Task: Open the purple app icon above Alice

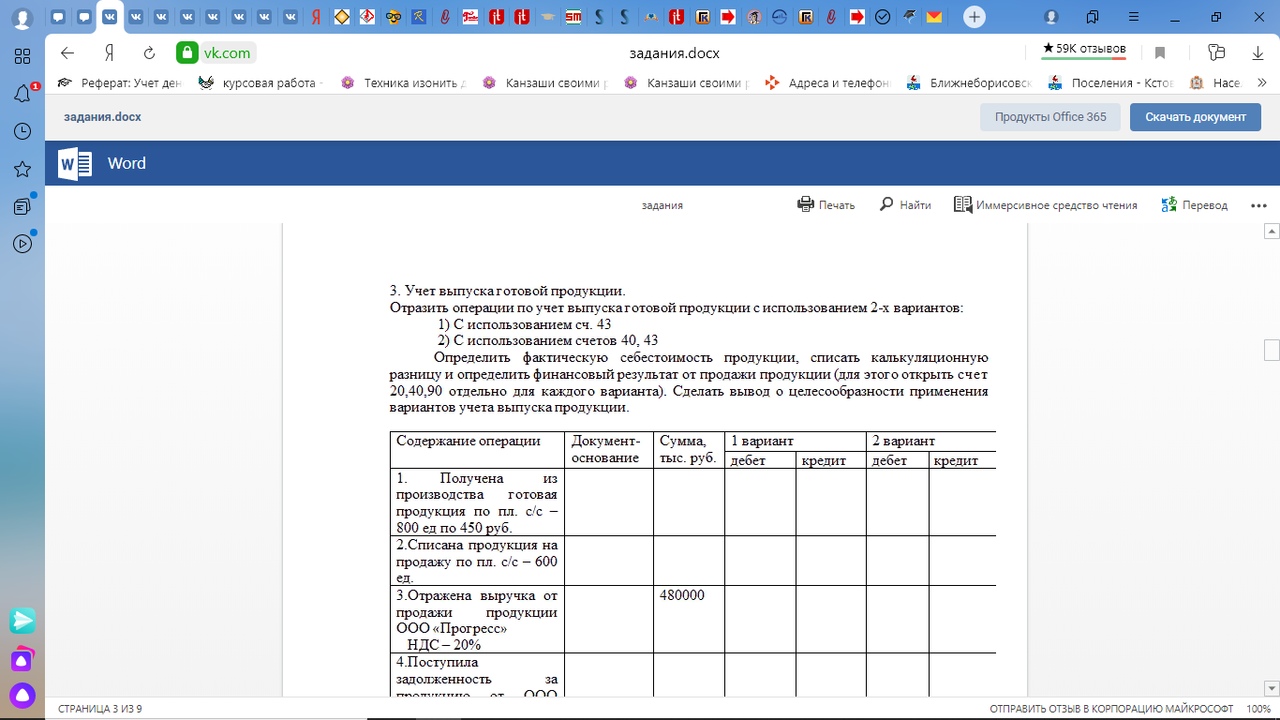Action: [x=22, y=659]
